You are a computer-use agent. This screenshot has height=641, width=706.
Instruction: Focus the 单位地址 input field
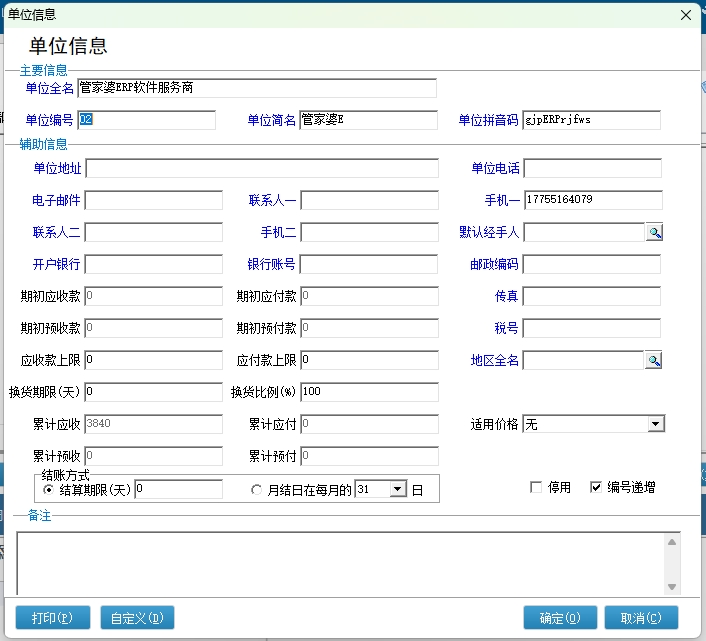(x=262, y=168)
